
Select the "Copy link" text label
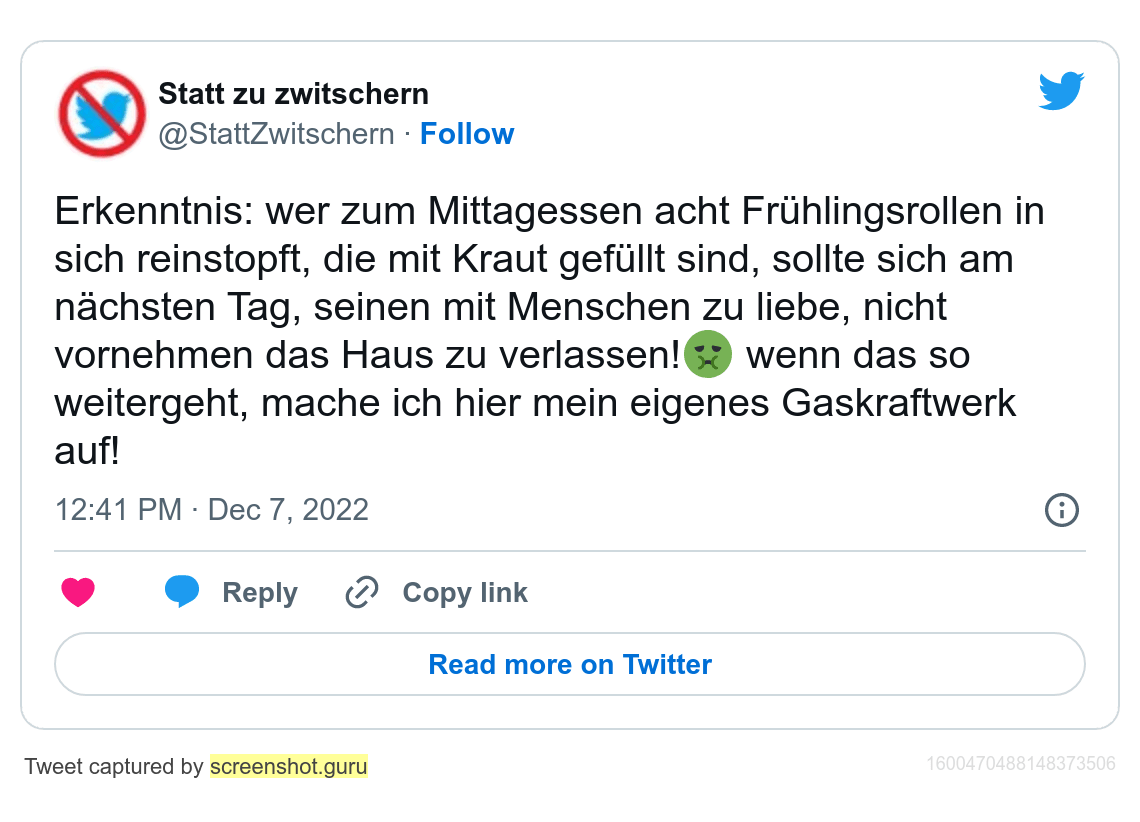click(465, 593)
